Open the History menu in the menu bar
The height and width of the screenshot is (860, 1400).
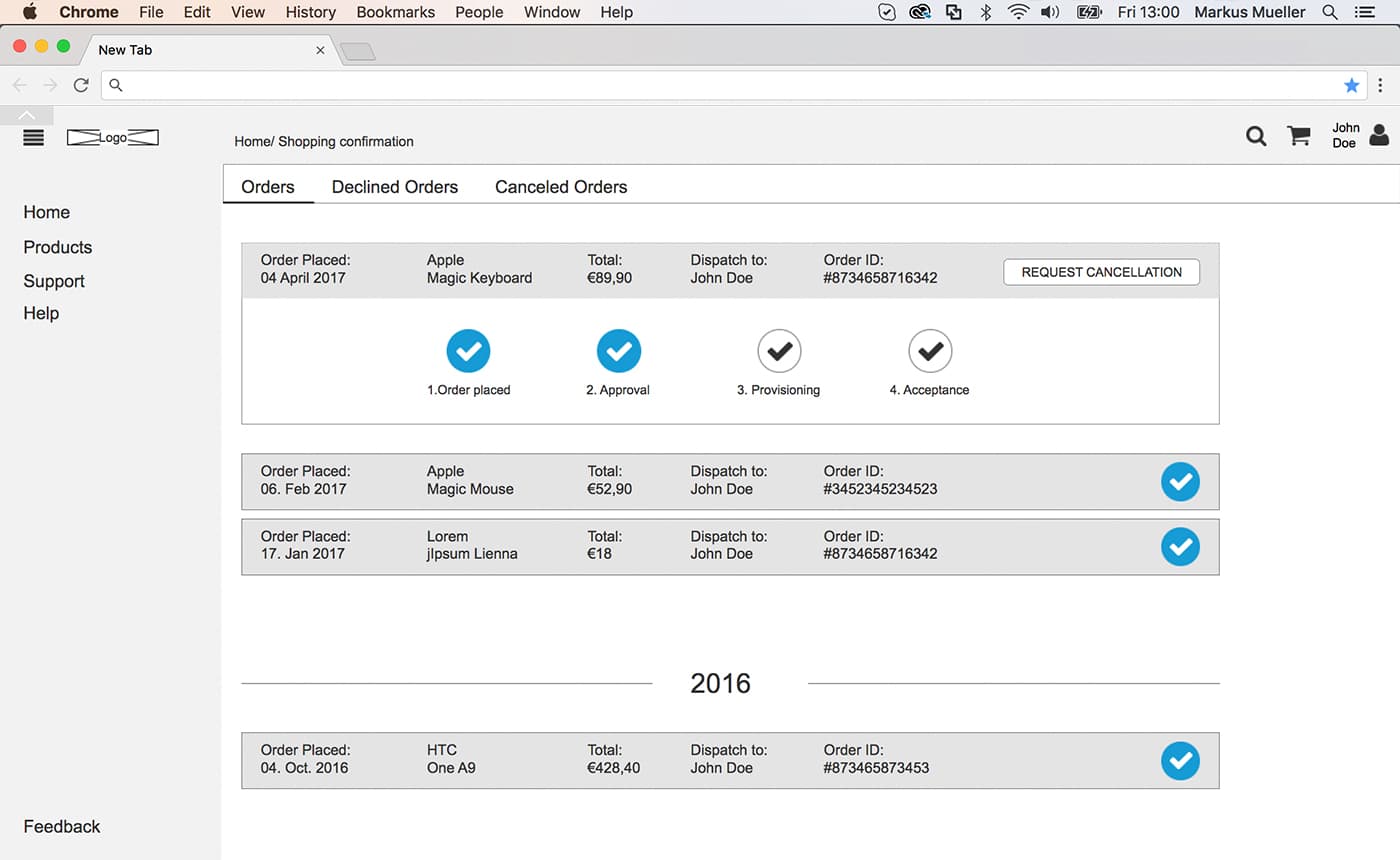coord(310,12)
